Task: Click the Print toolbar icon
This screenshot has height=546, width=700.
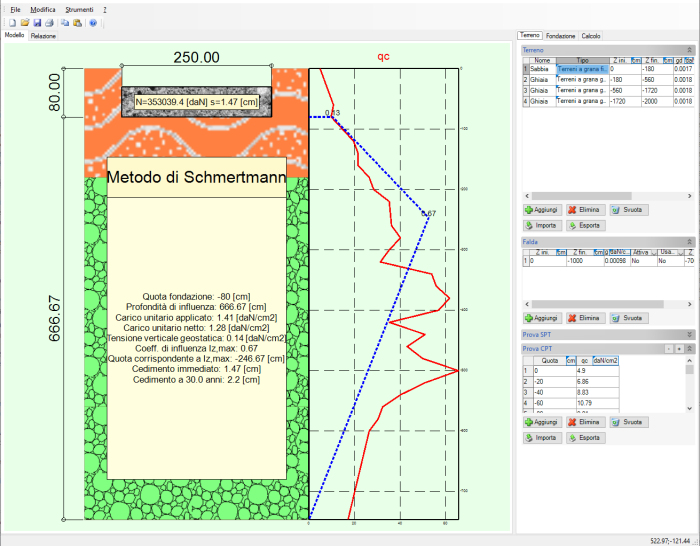Action: click(x=49, y=22)
